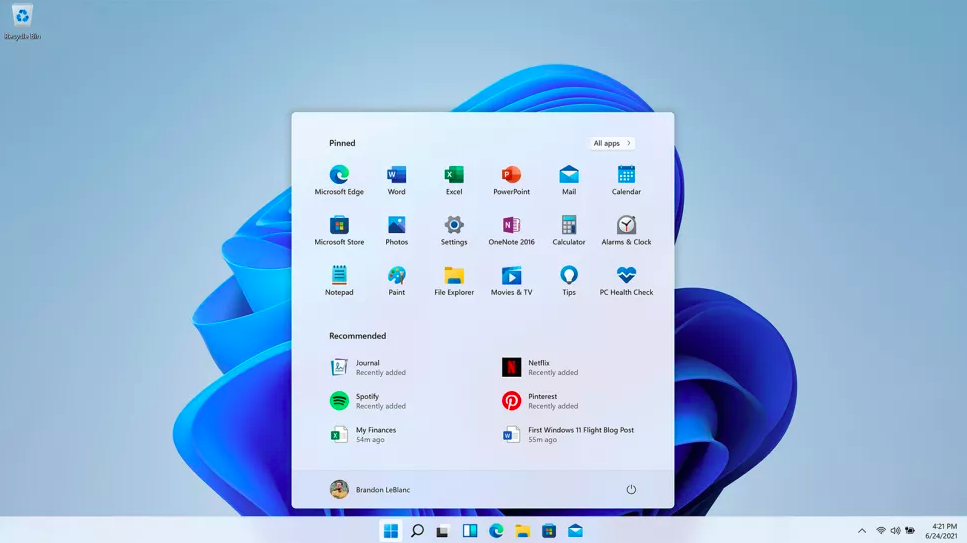Open the Brandon LeBlanc account menu

(x=370, y=490)
